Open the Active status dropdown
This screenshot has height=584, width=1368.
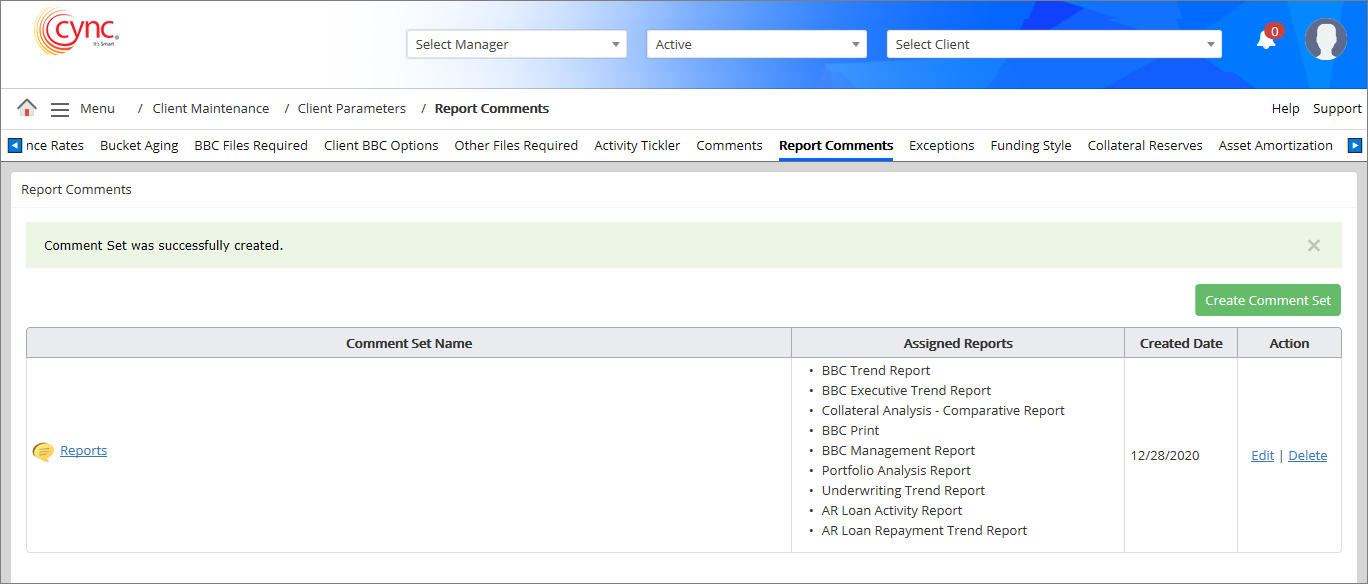(756, 44)
